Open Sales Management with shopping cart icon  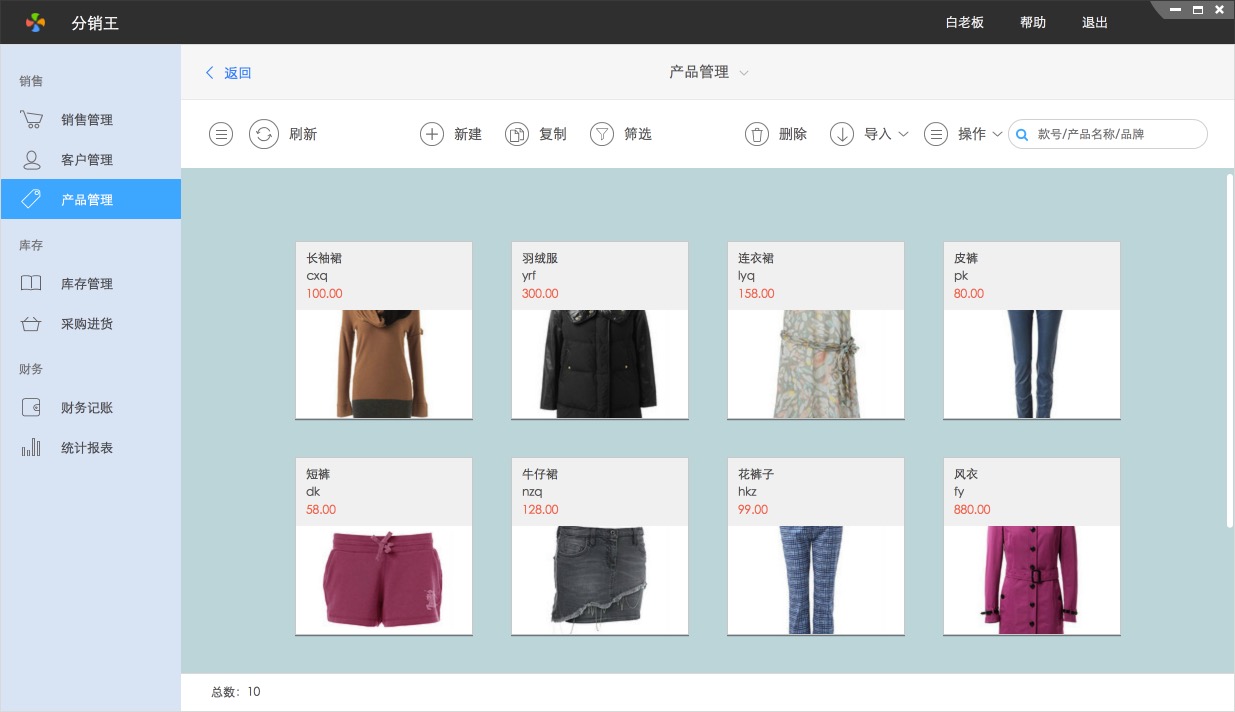coord(32,120)
